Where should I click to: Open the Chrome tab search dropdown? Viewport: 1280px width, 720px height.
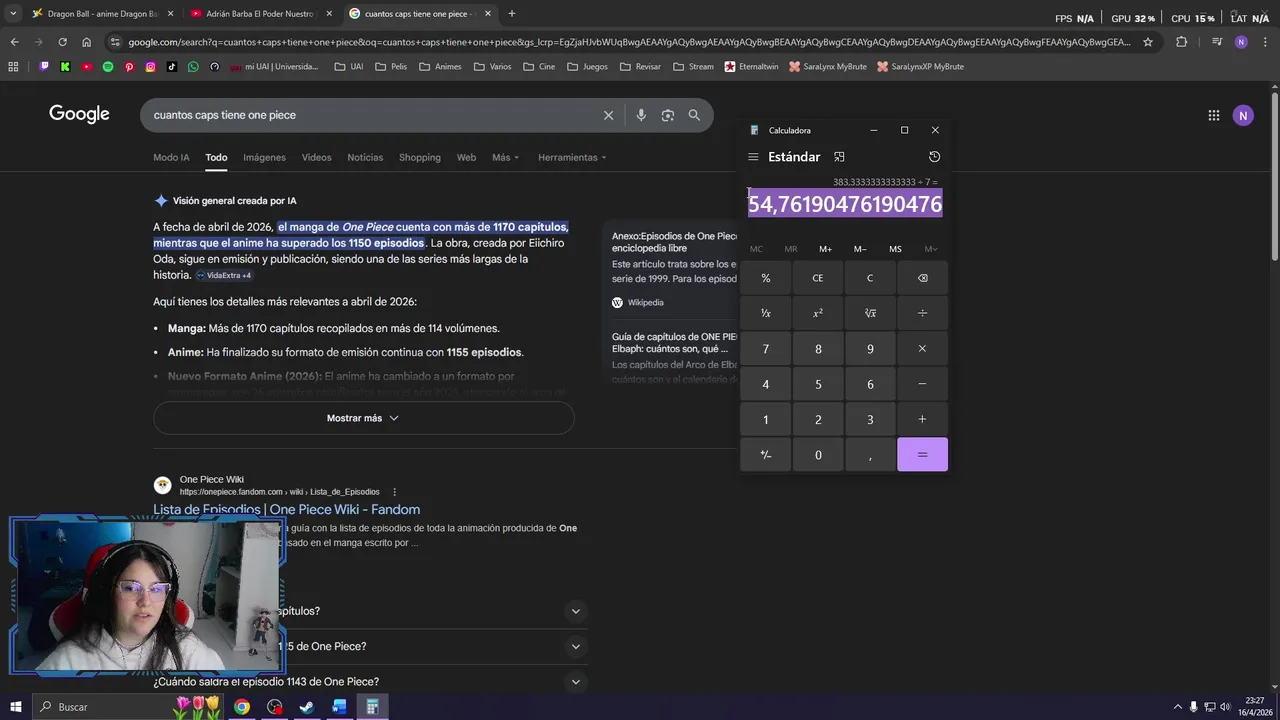pyautogui.click(x=12, y=14)
